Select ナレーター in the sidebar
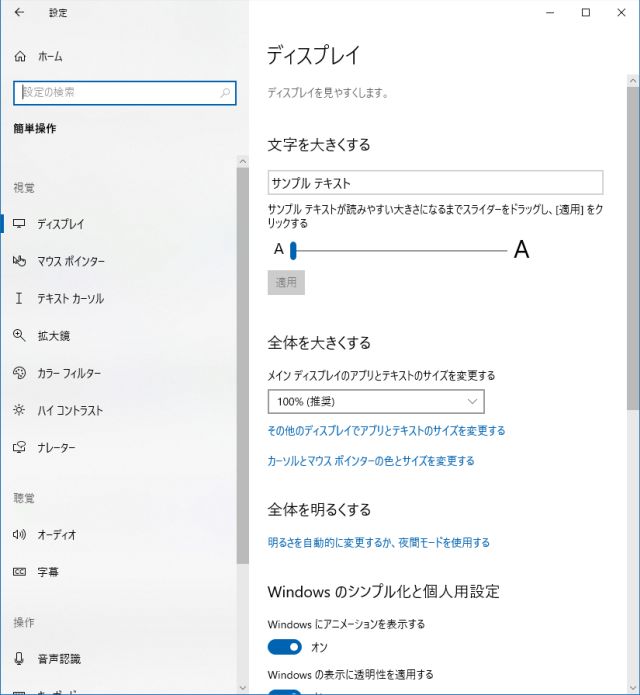Viewport: 640px width, 695px height. tap(56, 448)
